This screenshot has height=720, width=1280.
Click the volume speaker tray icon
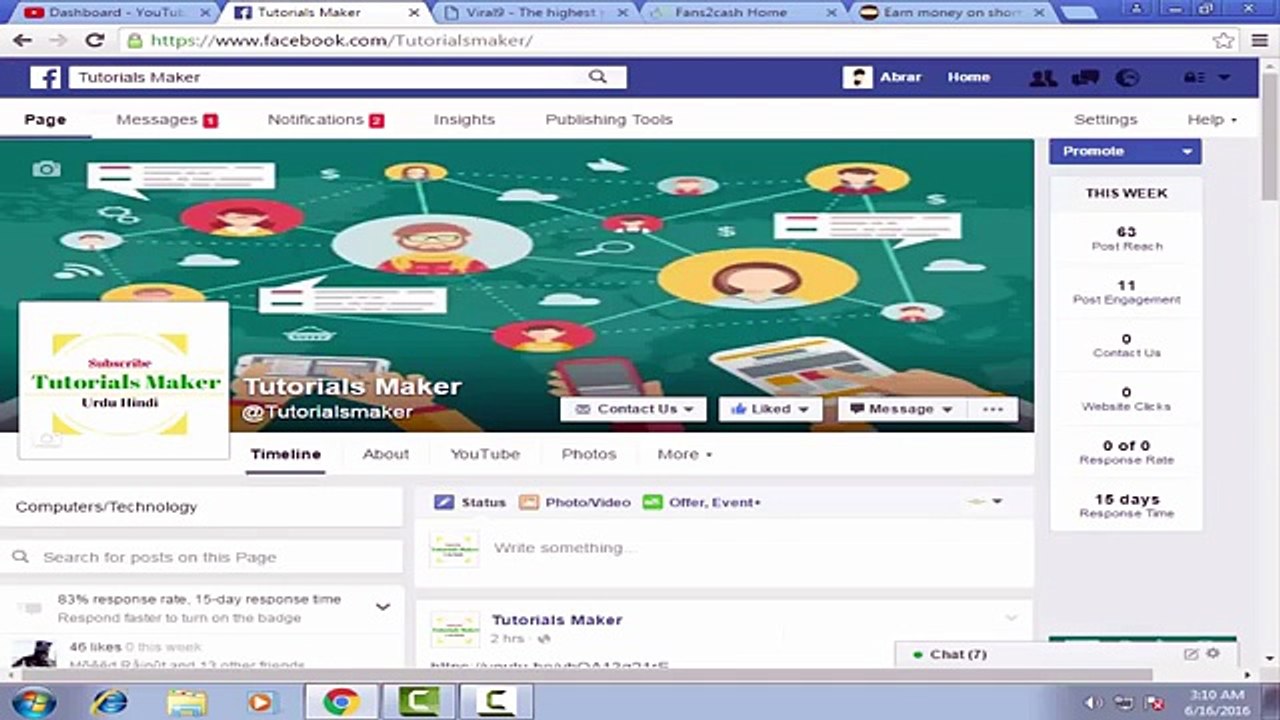coord(1095,702)
